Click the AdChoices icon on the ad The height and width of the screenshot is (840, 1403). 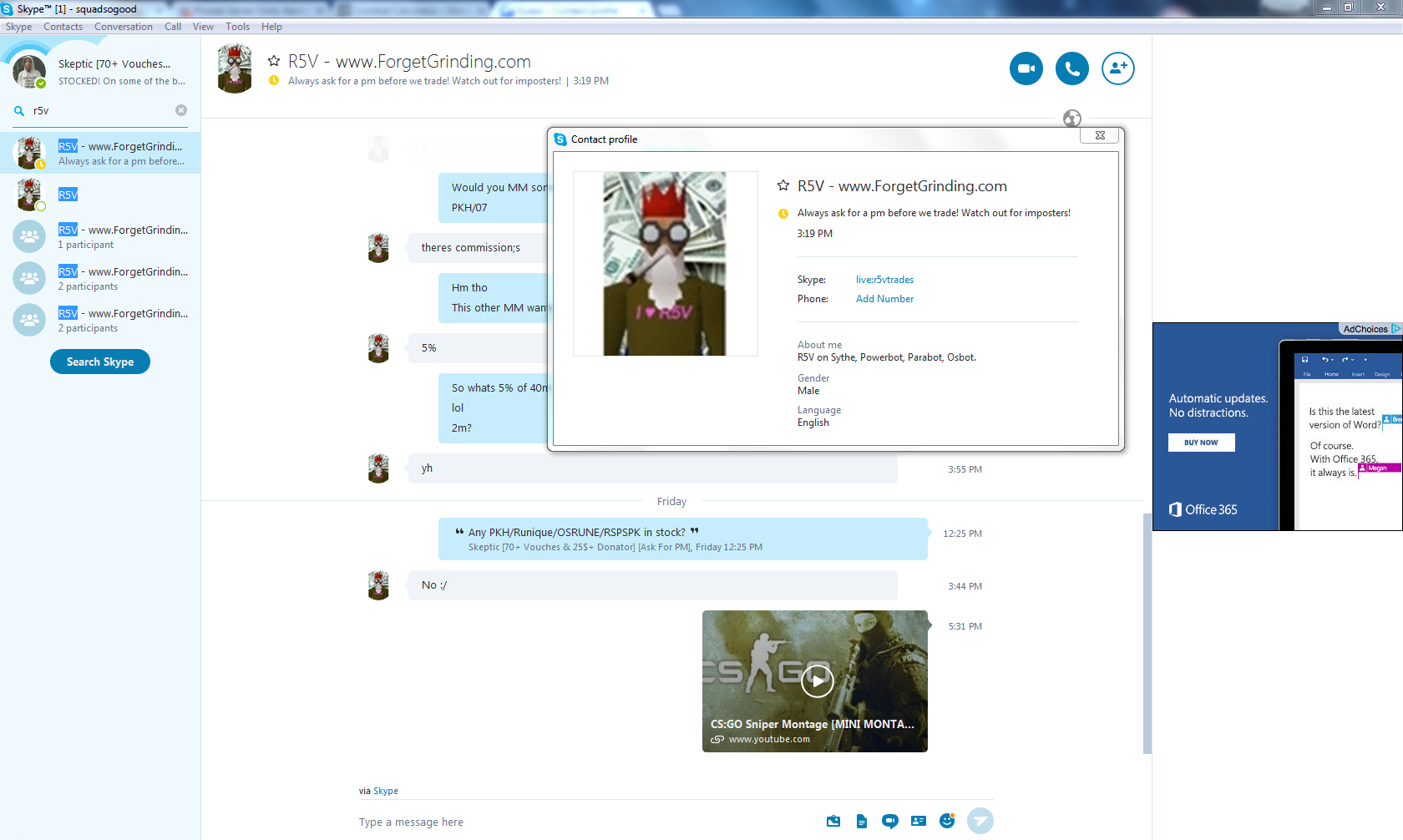pos(1396,329)
